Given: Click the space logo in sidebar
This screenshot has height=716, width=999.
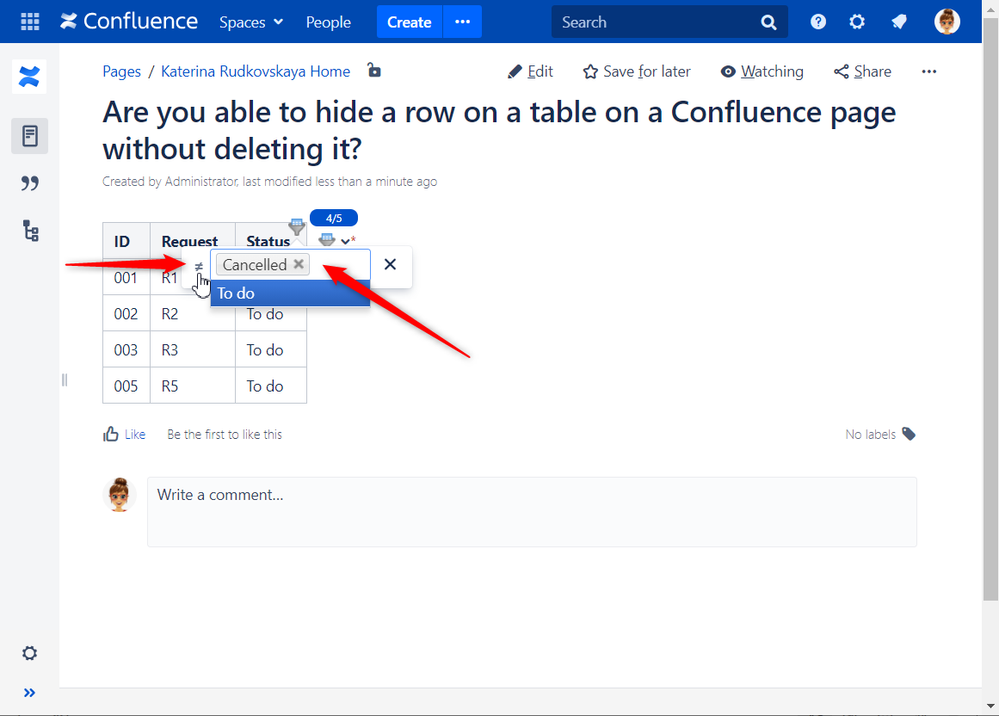Looking at the screenshot, I should click(x=29, y=77).
